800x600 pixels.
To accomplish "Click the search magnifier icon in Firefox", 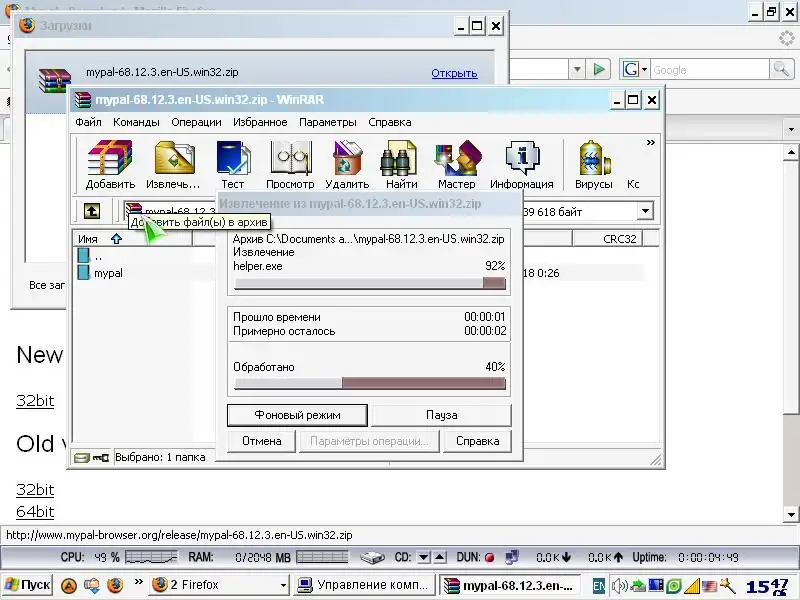I will point(781,69).
